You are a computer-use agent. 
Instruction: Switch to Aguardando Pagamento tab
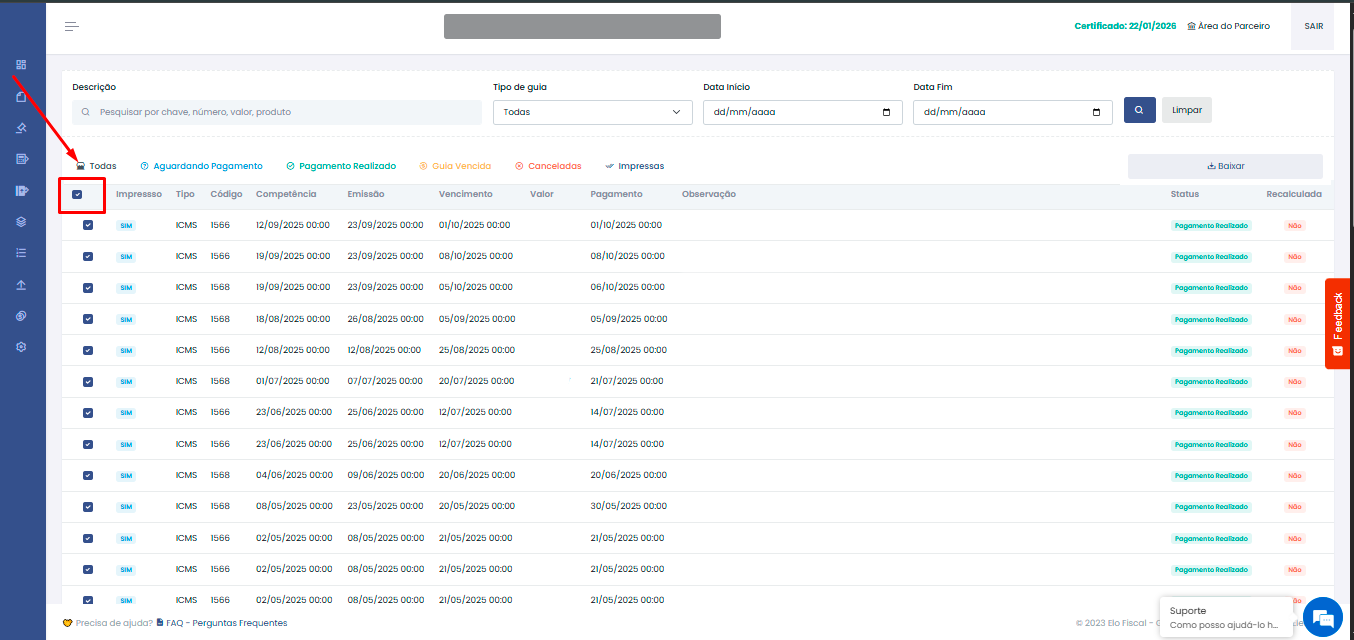tap(201, 166)
